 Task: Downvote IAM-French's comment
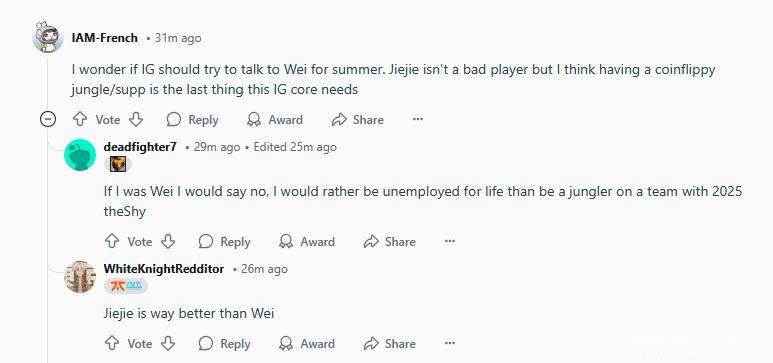(136, 119)
